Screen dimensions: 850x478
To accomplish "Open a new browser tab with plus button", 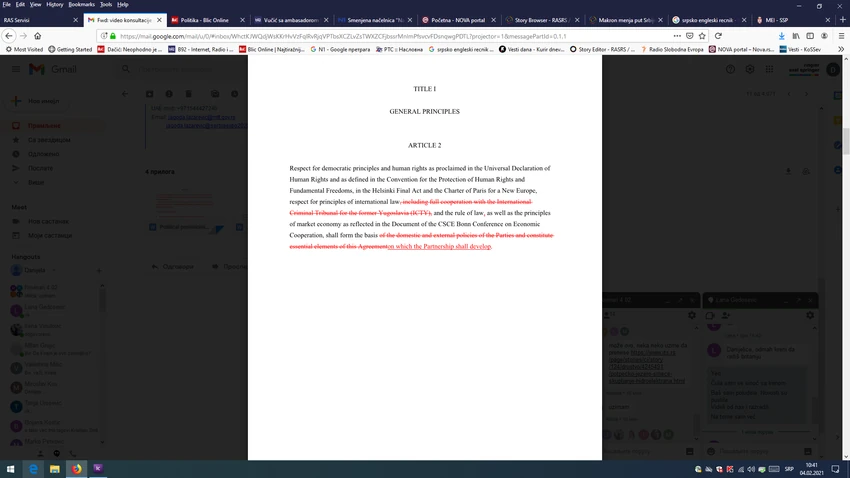I will [842, 20].
